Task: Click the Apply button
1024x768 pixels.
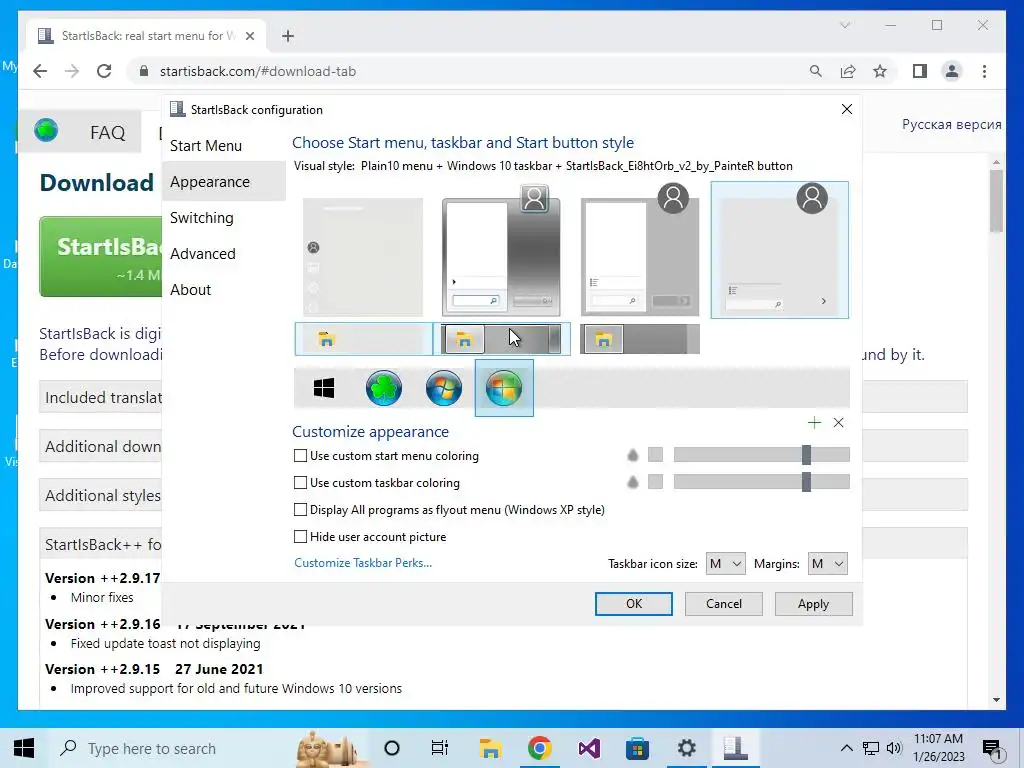Action: pyautogui.click(x=813, y=604)
